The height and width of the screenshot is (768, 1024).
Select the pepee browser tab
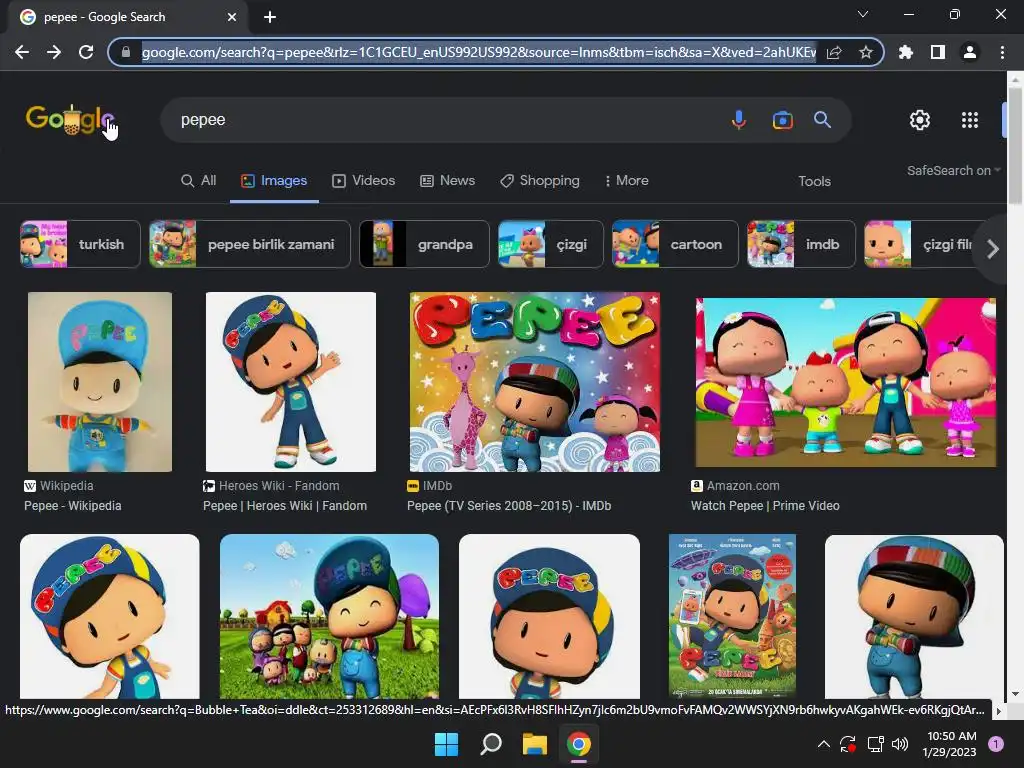pyautogui.click(x=127, y=17)
